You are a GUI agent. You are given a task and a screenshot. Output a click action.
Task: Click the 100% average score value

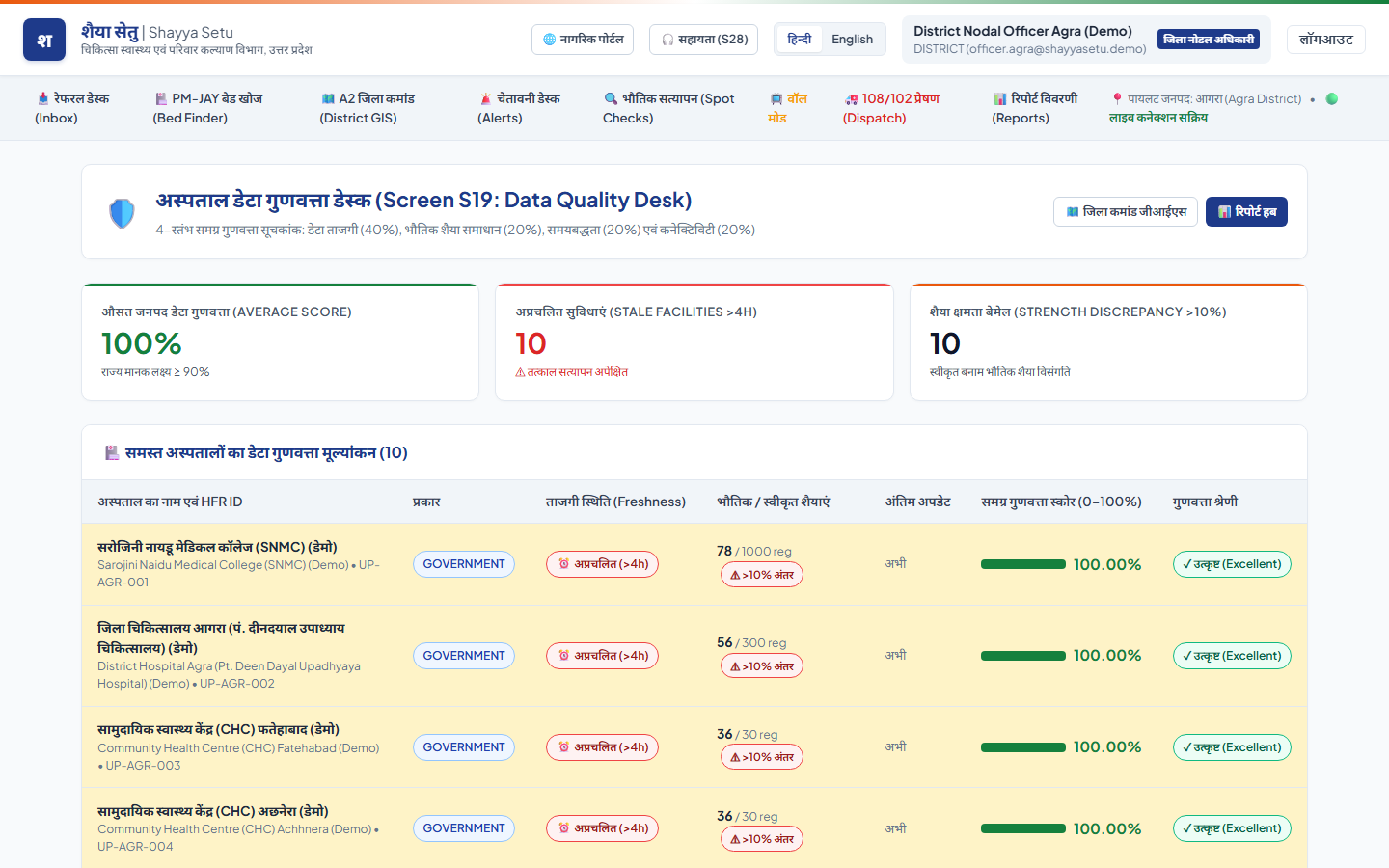(x=142, y=343)
